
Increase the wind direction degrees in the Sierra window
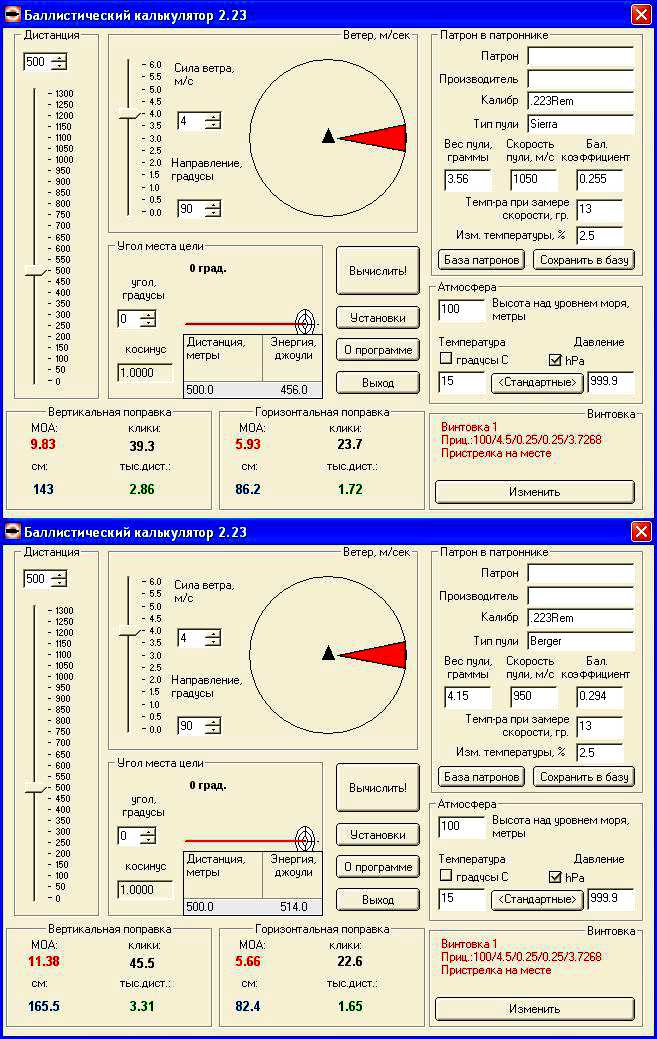(x=213, y=204)
